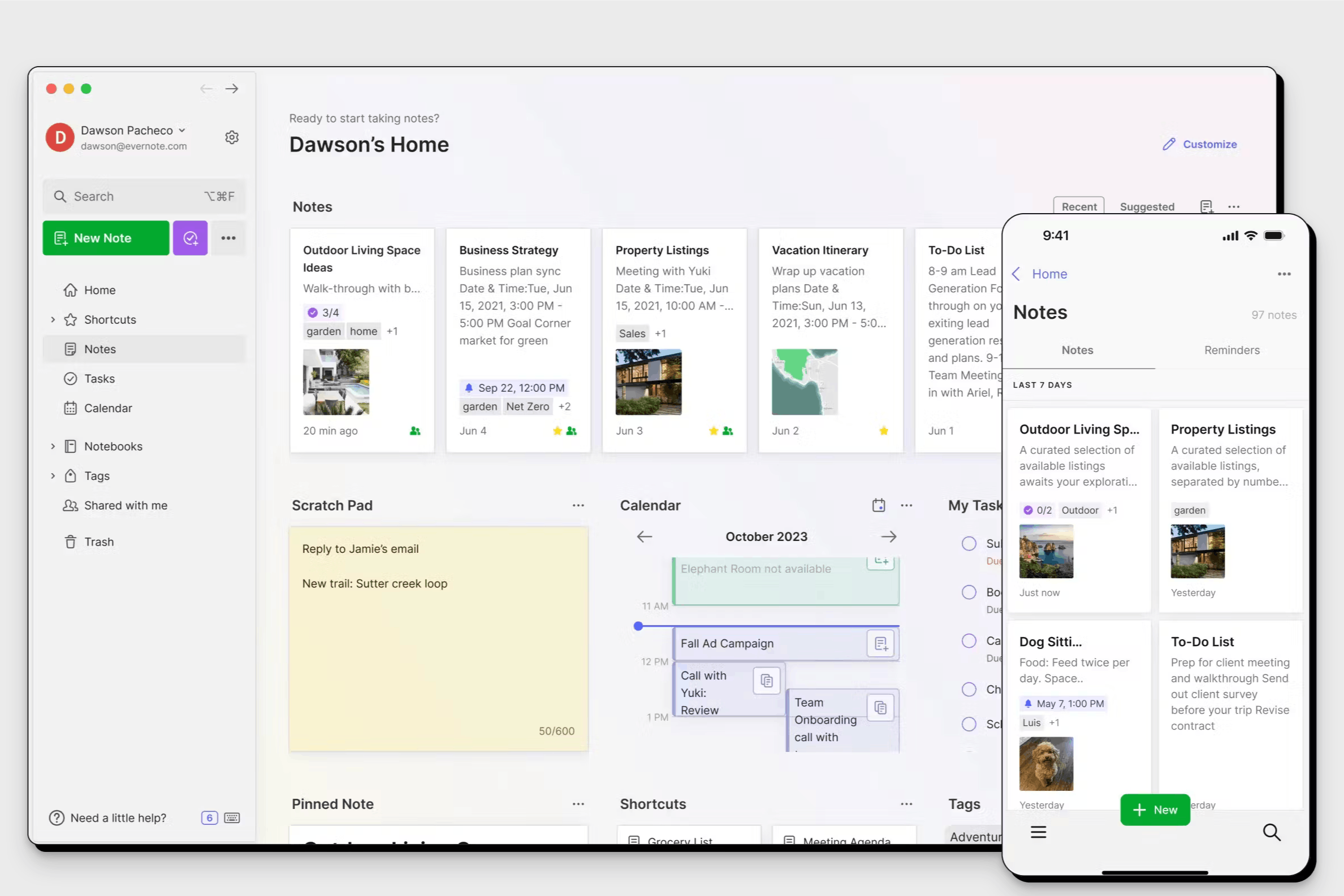The width and height of the screenshot is (1344, 896).
Task: Open Shared with me in the sidebar
Action: 125,505
